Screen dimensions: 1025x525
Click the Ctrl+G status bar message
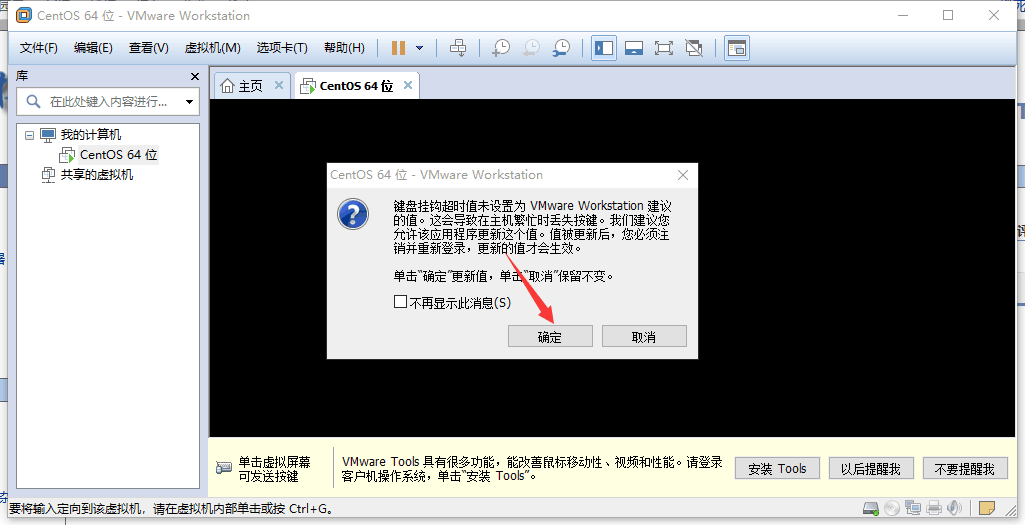click(x=171, y=509)
